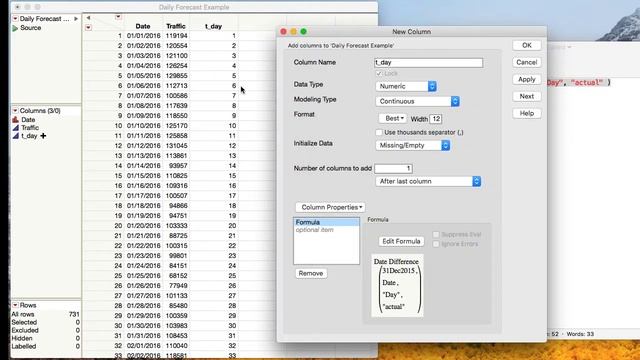Viewport: 640px width, 360px height.
Task: Open the Best format dropdown
Action: pos(393,118)
